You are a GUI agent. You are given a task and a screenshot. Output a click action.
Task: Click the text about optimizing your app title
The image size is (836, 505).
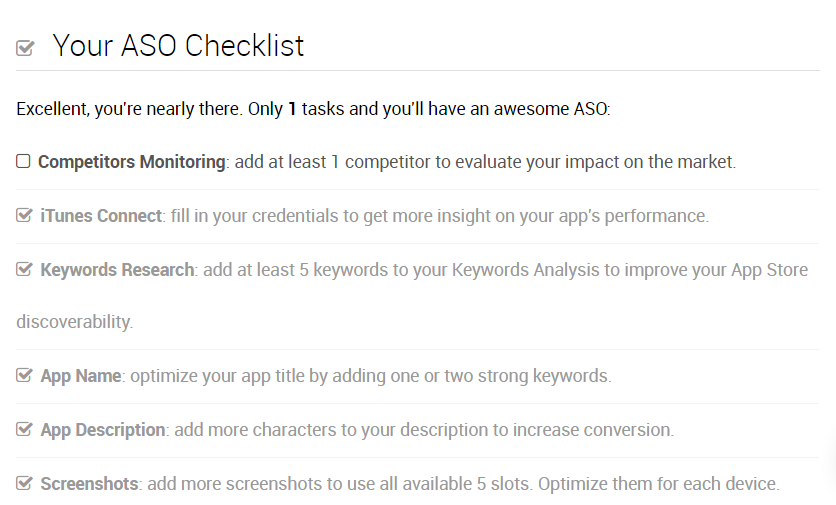click(371, 376)
